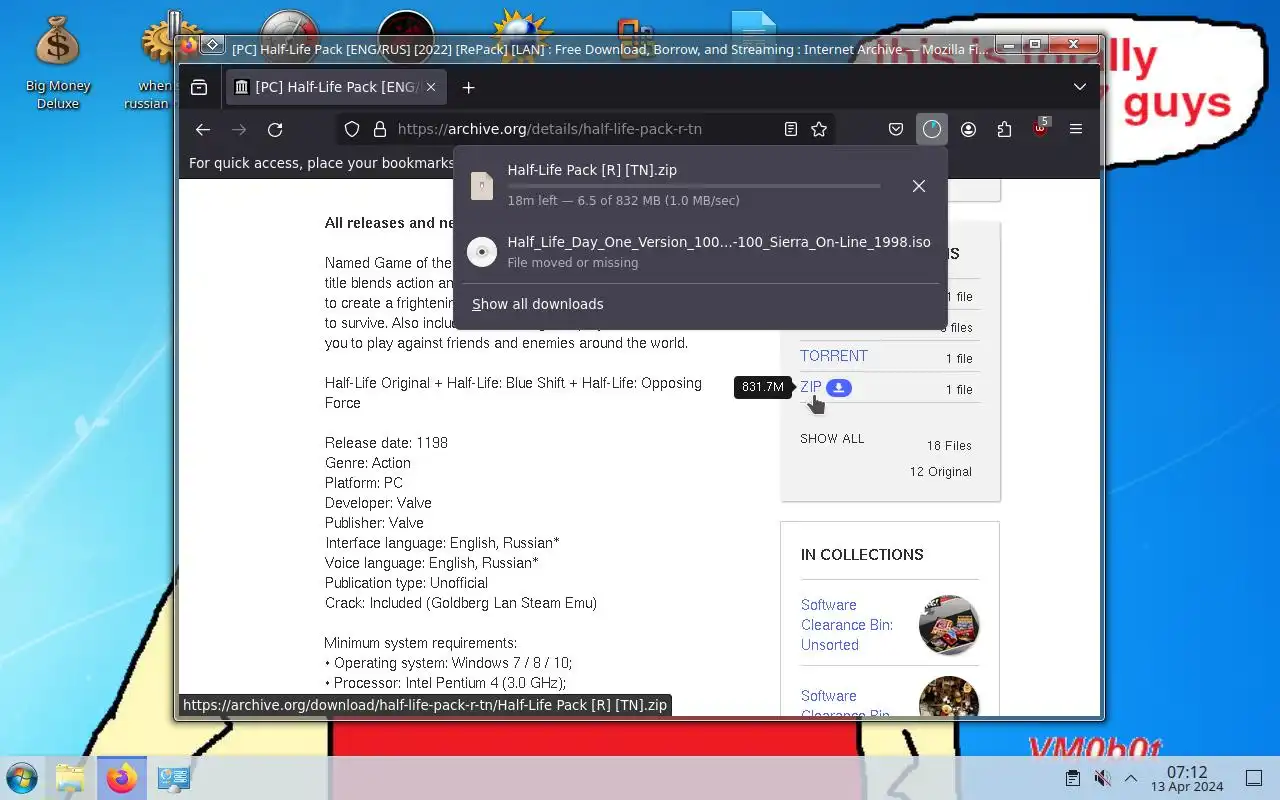Open Extensions puzzle icon
1280x800 pixels.
click(1004, 129)
